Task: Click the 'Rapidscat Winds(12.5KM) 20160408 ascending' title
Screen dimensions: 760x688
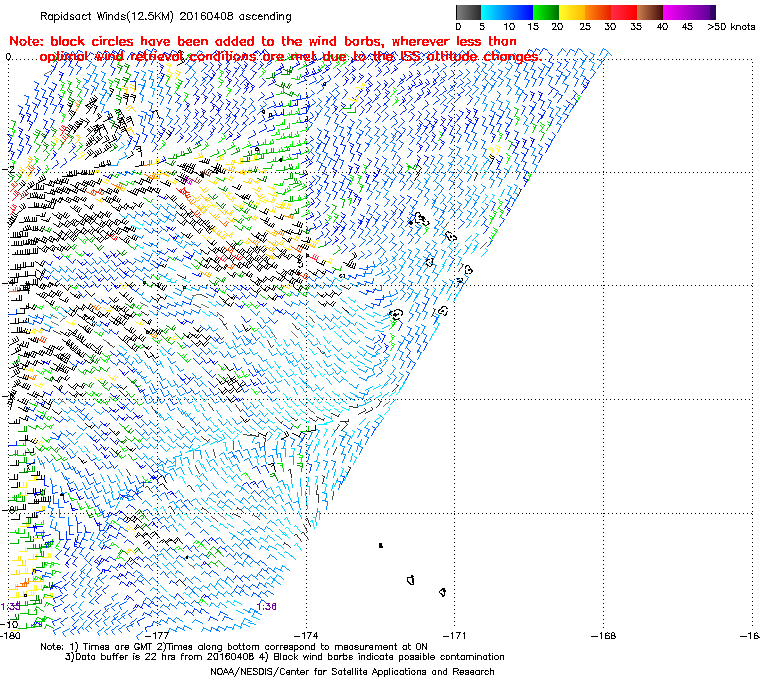Action: (x=166, y=16)
